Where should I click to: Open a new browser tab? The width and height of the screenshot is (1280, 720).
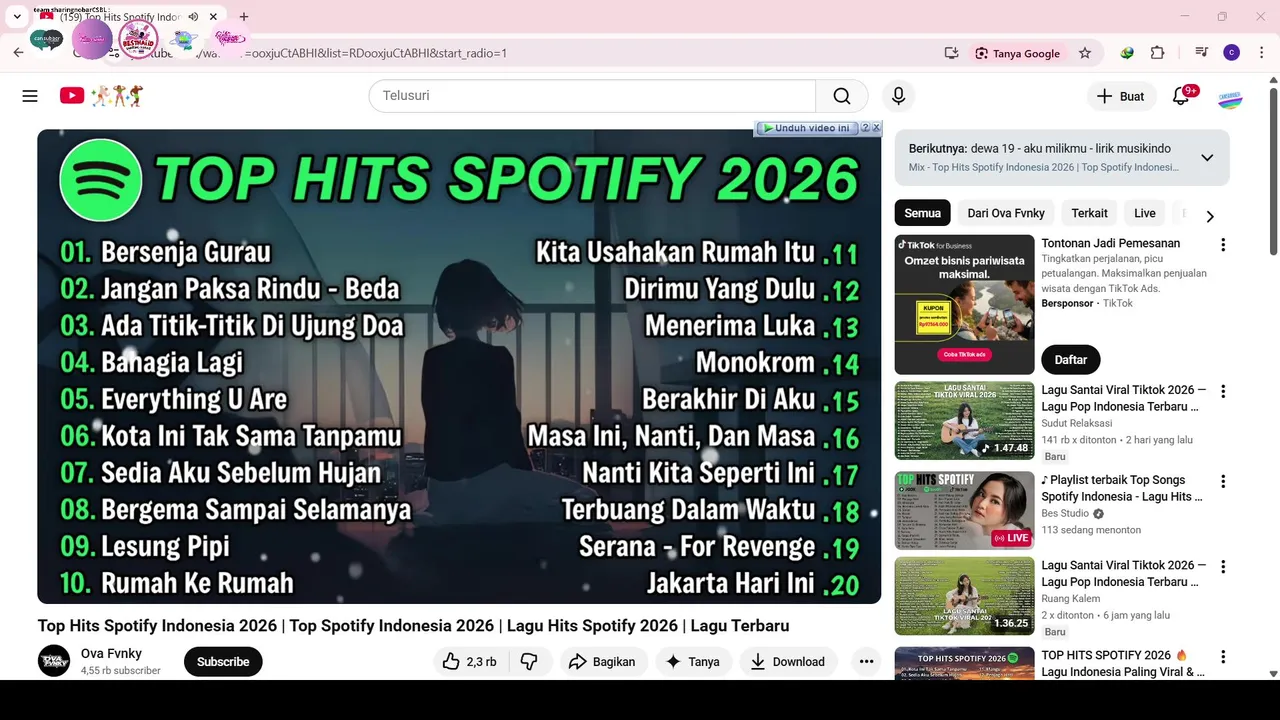click(x=244, y=17)
